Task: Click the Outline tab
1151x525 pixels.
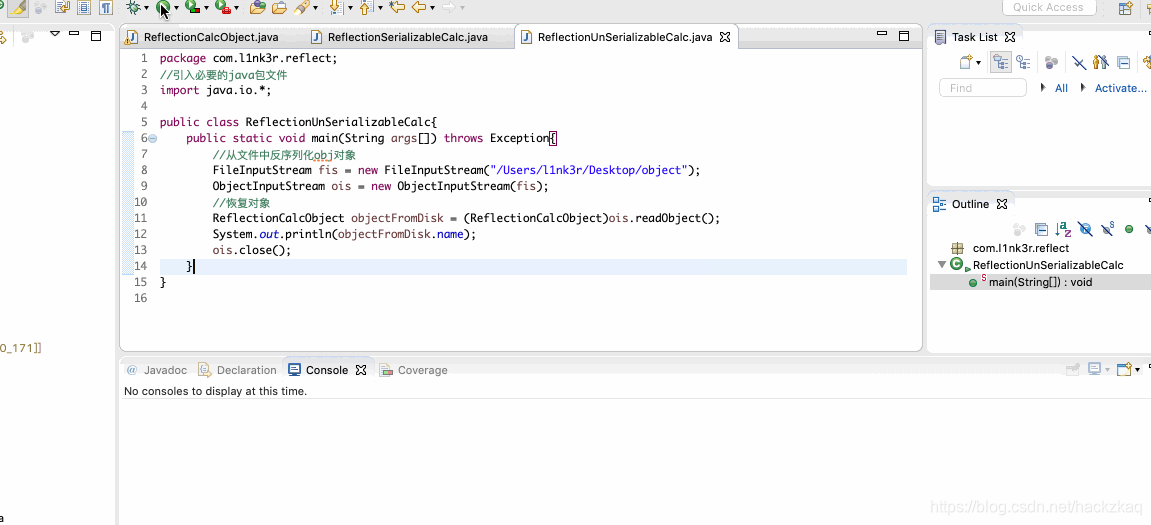Action: coord(970,204)
